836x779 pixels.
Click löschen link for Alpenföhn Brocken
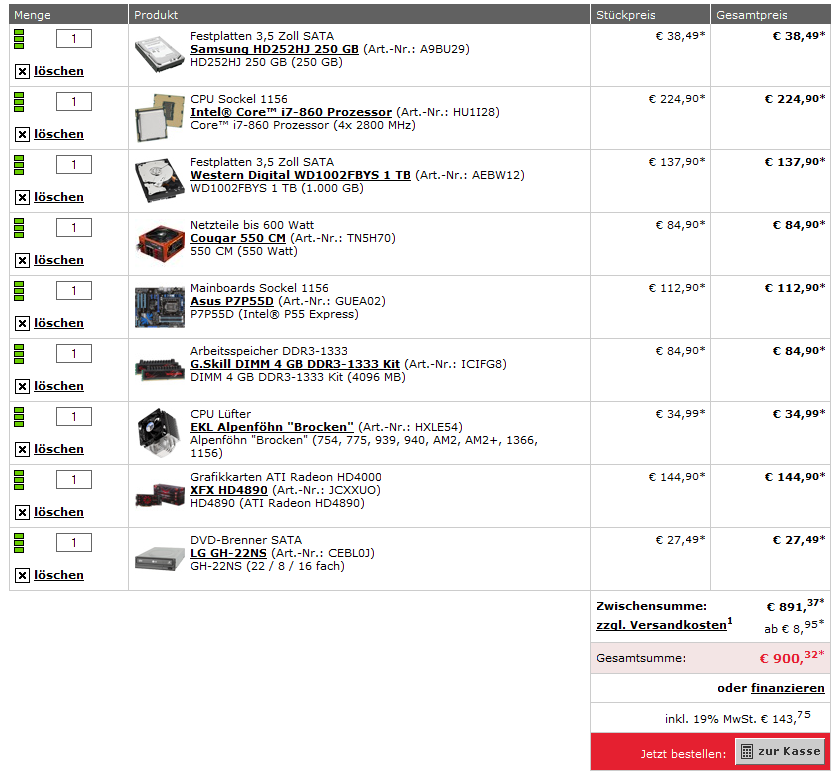(x=59, y=449)
